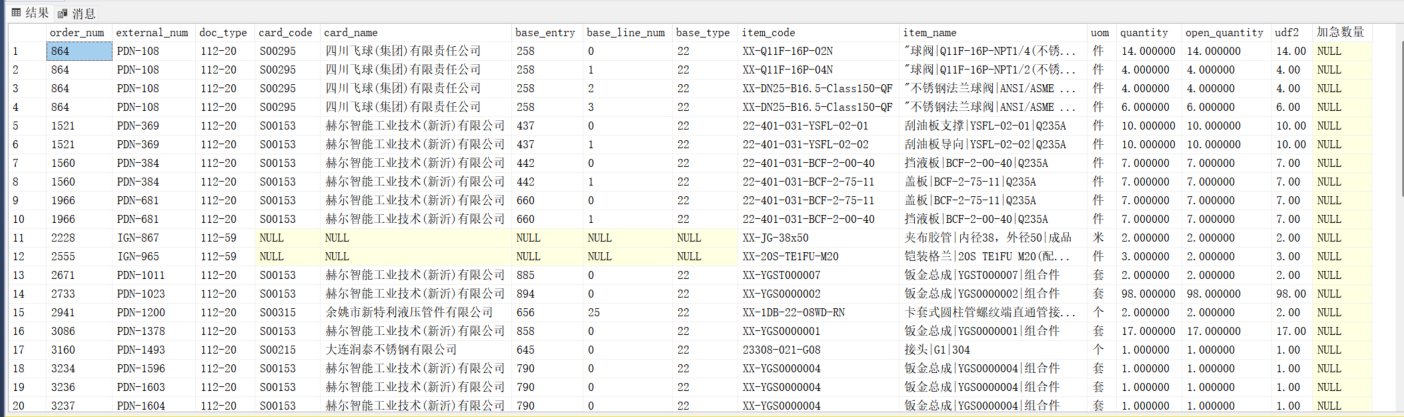Select the card_name column header
The height and width of the screenshot is (417, 1404).
pos(416,32)
